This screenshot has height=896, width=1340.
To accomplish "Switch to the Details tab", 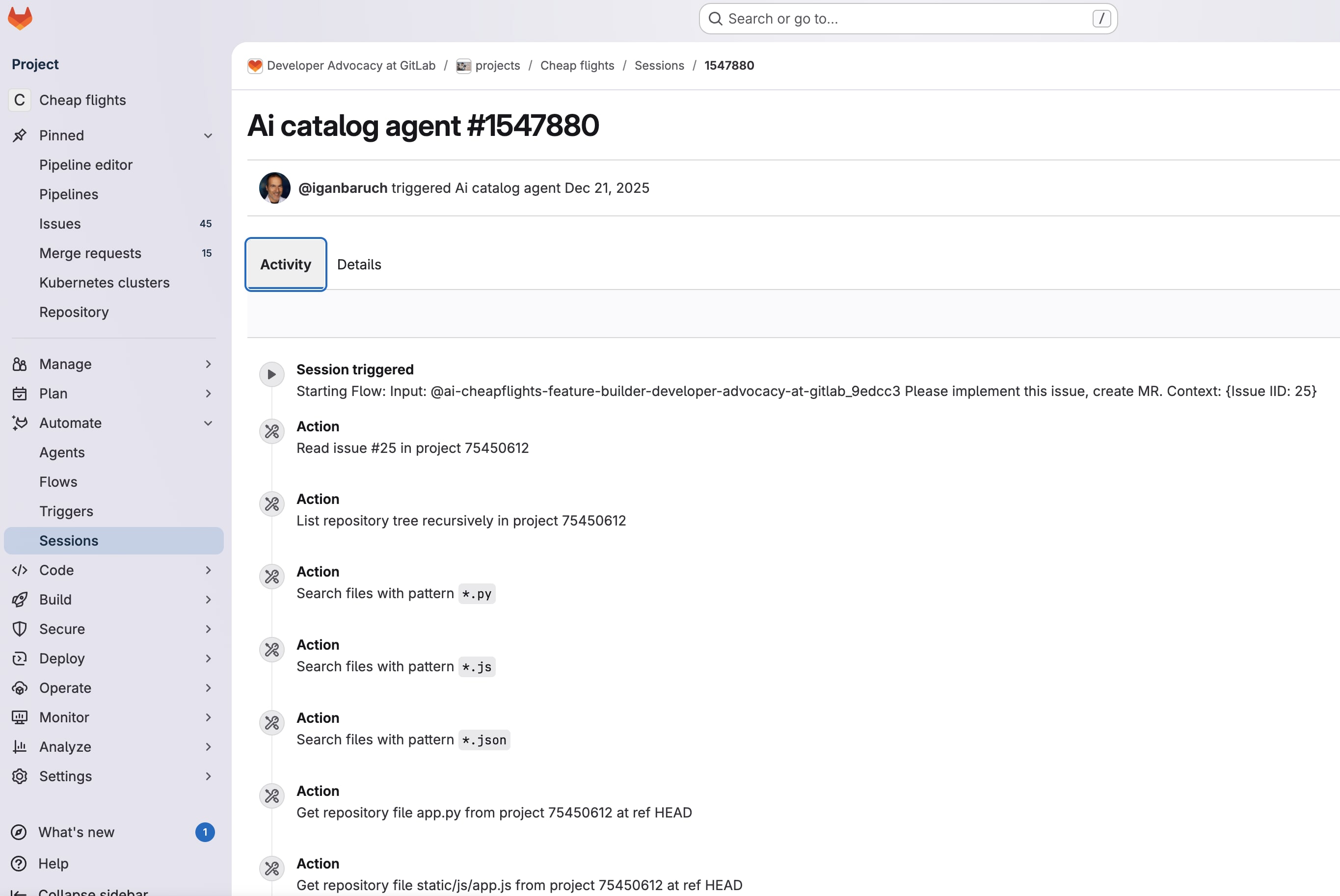I will tap(359, 264).
